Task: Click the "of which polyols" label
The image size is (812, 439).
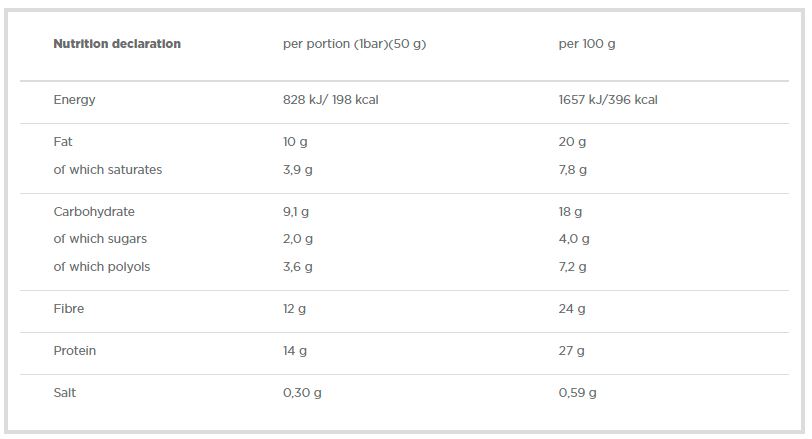Action: point(101,267)
